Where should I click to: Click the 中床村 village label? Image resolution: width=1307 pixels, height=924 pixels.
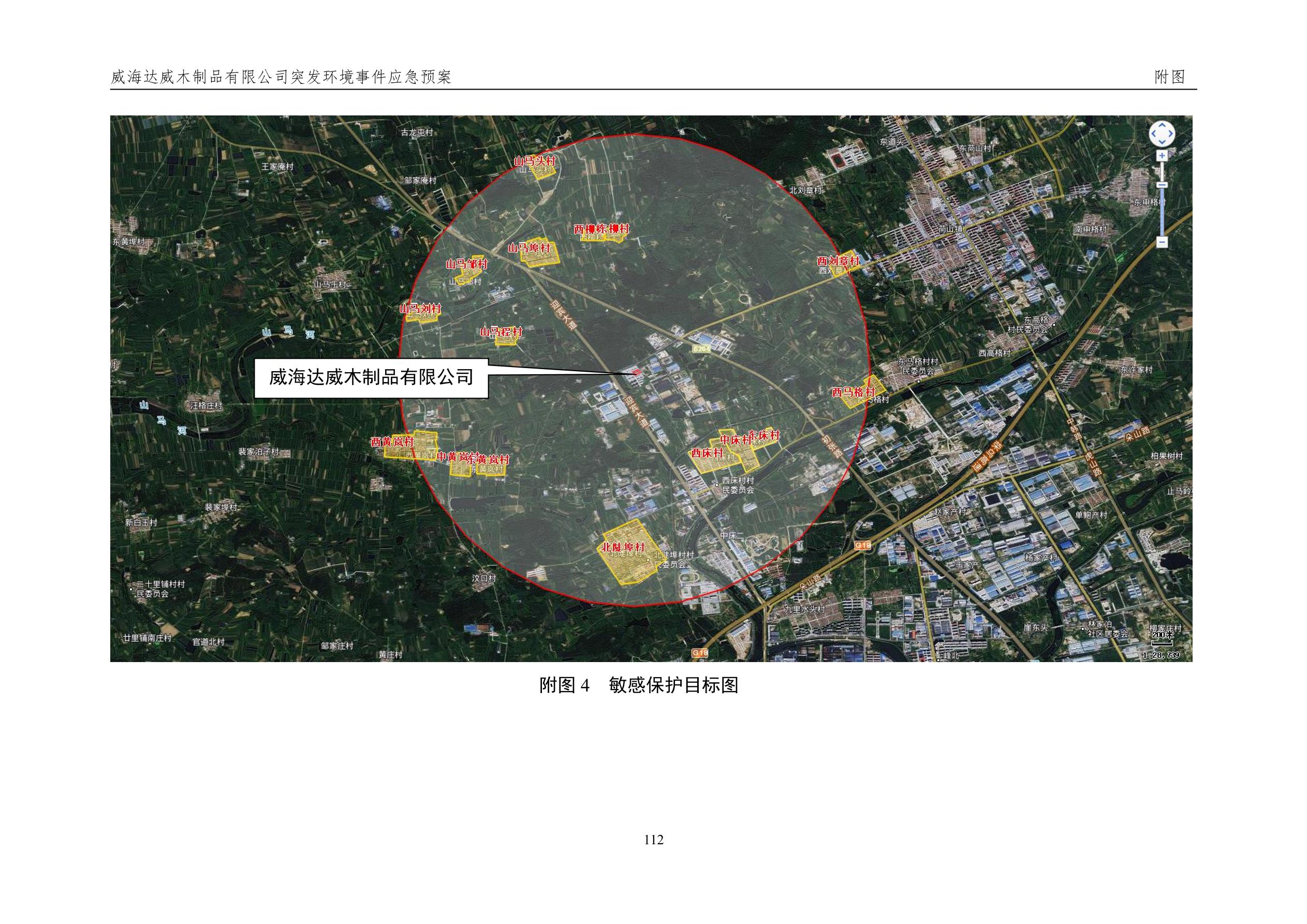click(735, 440)
